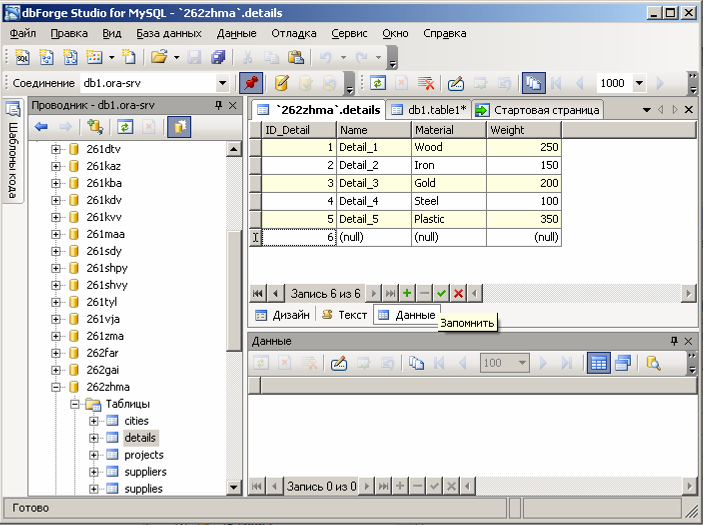Image resolution: width=703 pixels, height=525 pixels.
Task: Click the New SQL document icon
Action: coord(21,58)
